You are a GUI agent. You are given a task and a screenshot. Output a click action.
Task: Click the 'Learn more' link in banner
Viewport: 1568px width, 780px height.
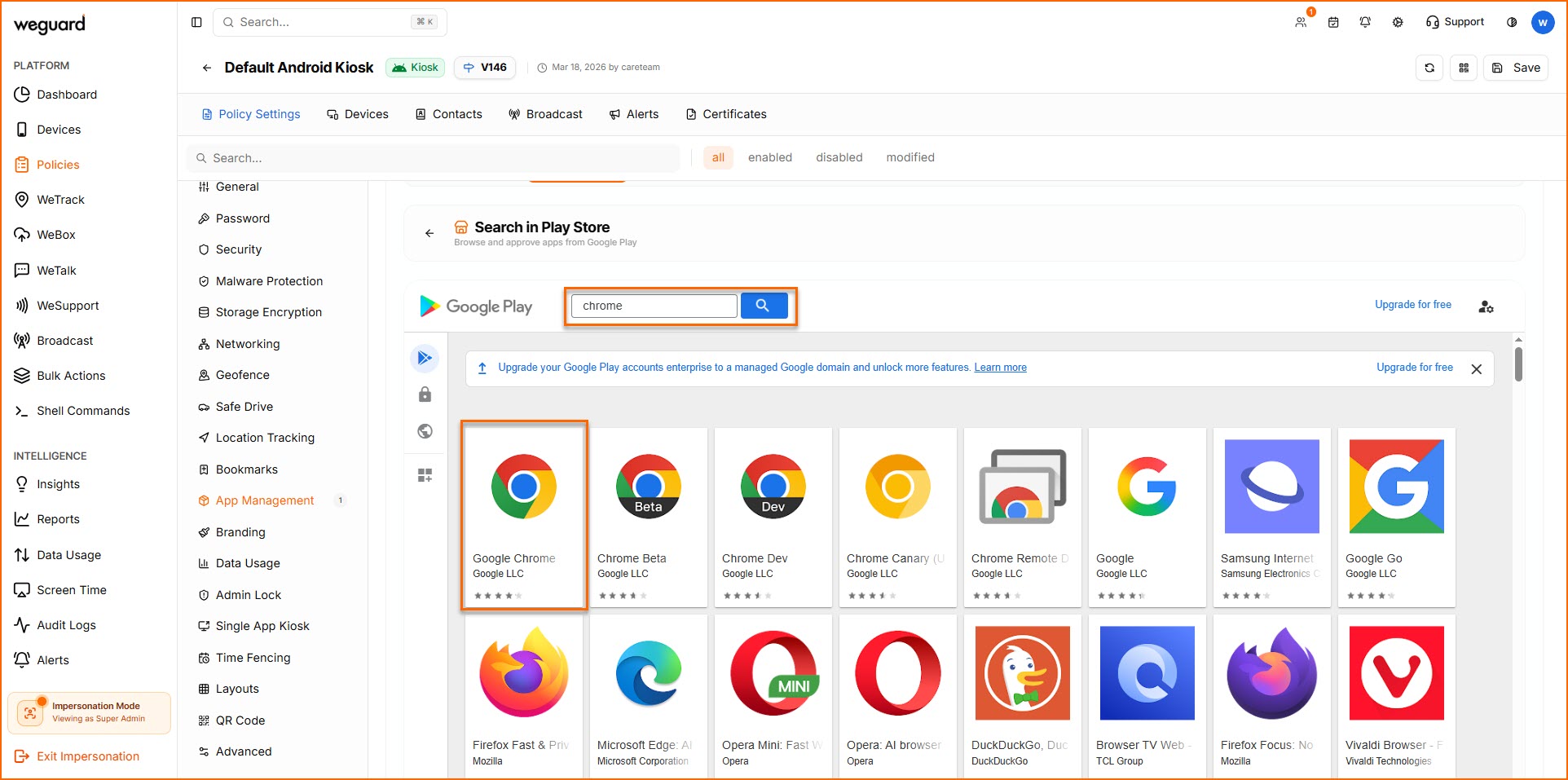coord(1000,368)
